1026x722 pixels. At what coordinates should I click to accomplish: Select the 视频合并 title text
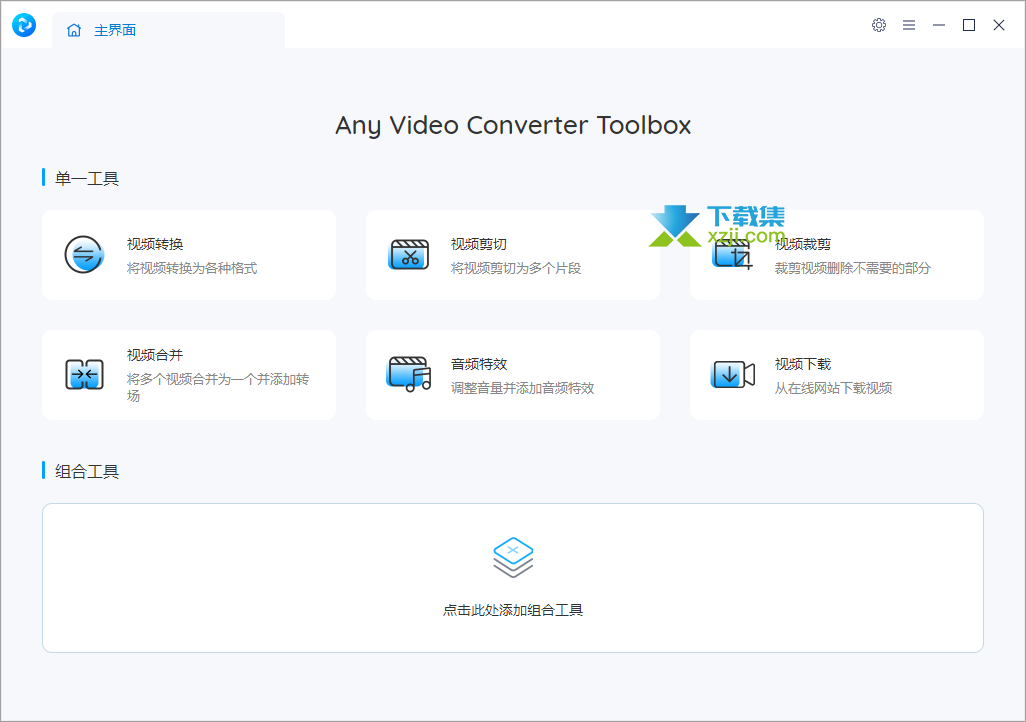[155, 355]
